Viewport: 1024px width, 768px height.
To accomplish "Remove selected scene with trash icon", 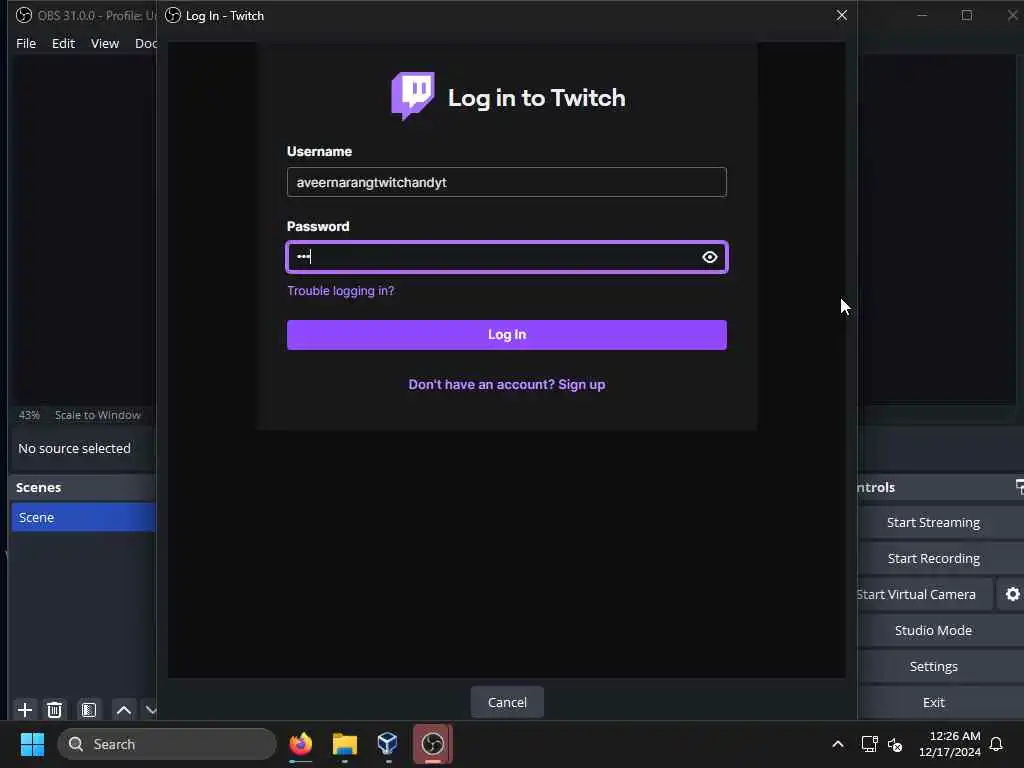I will click(x=55, y=709).
